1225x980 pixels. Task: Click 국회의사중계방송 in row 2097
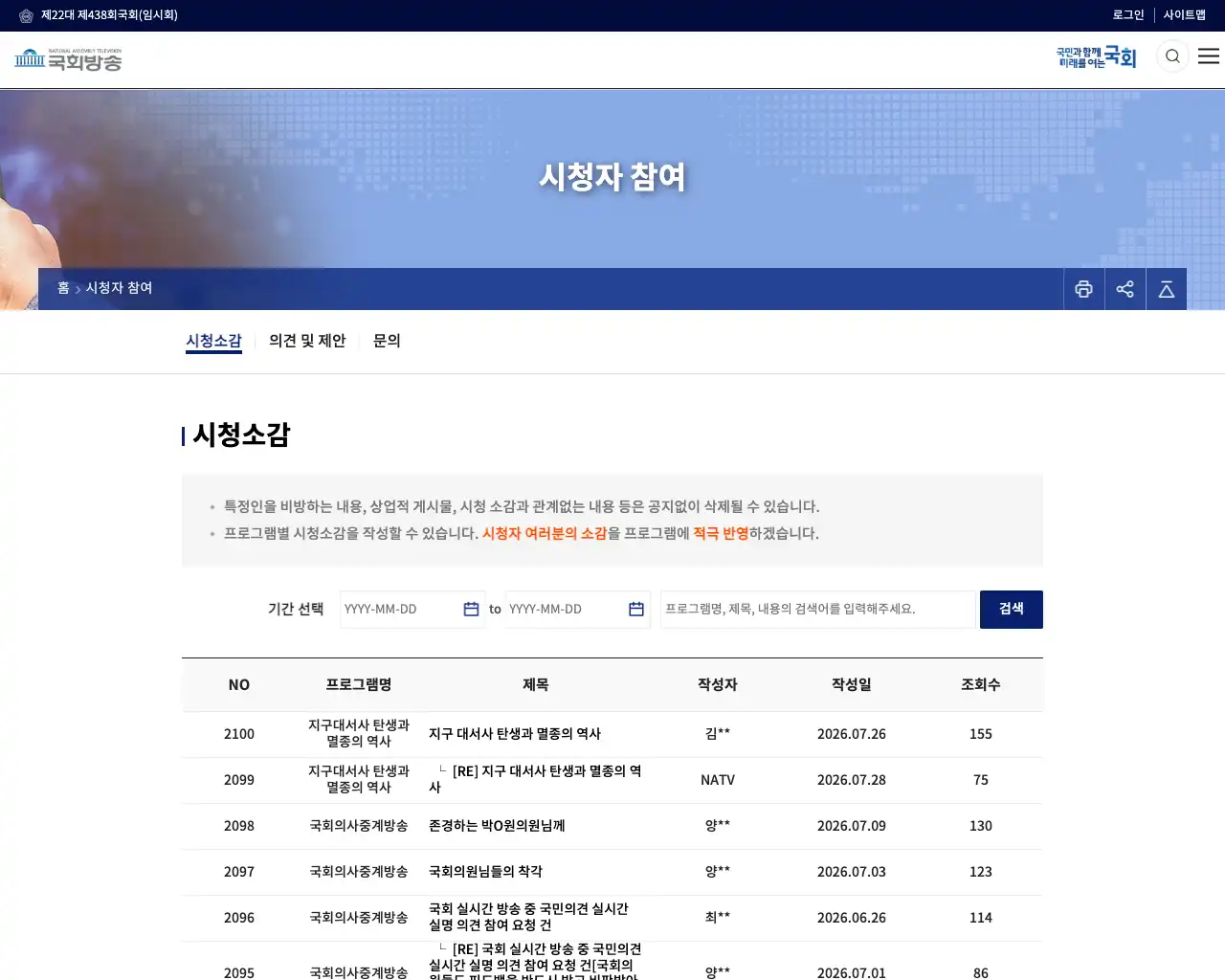pos(359,872)
